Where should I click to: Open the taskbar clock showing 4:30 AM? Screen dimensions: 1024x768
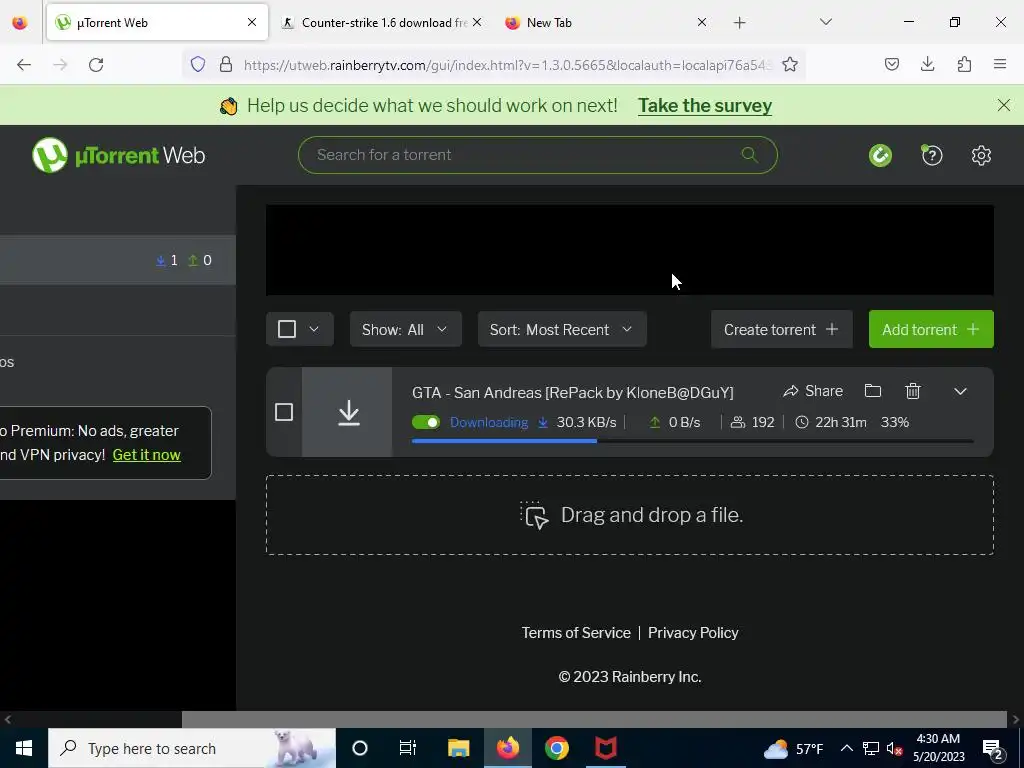pos(938,748)
